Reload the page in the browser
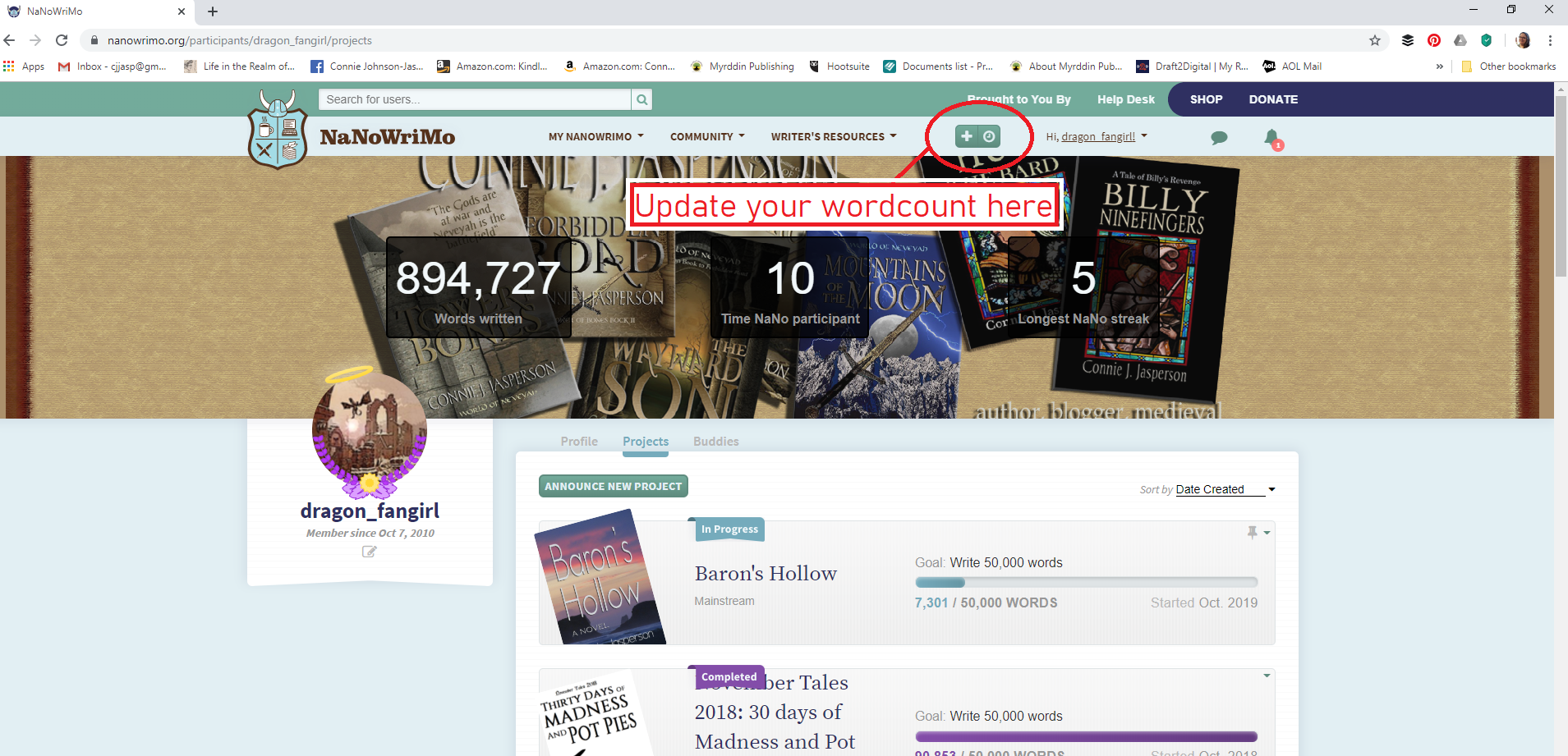 tap(62, 40)
